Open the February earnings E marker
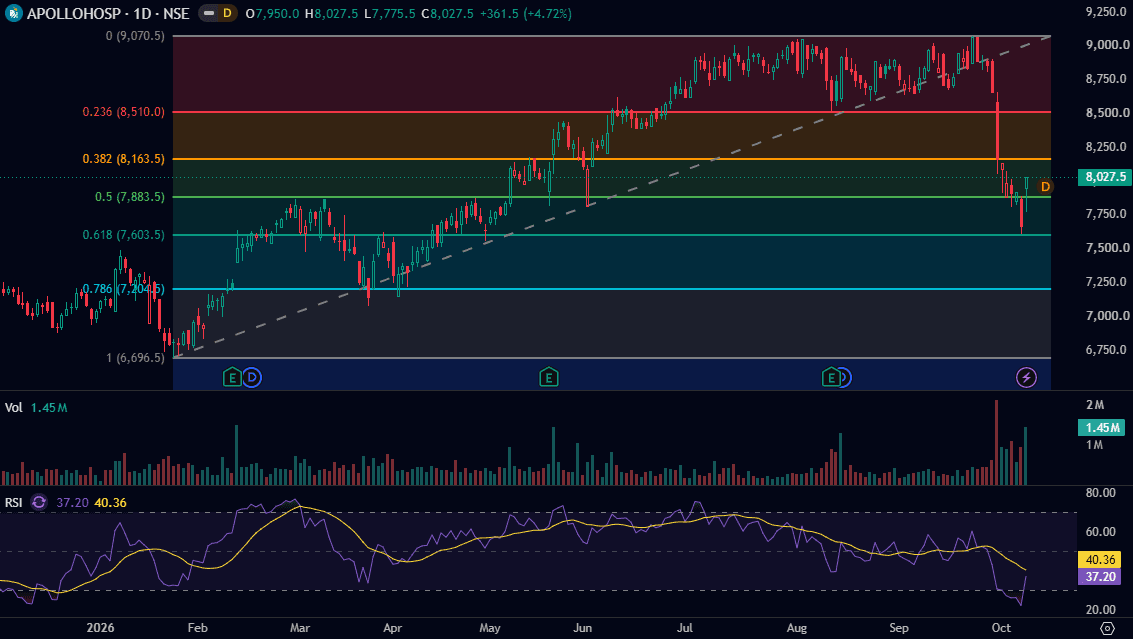 click(232, 377)
